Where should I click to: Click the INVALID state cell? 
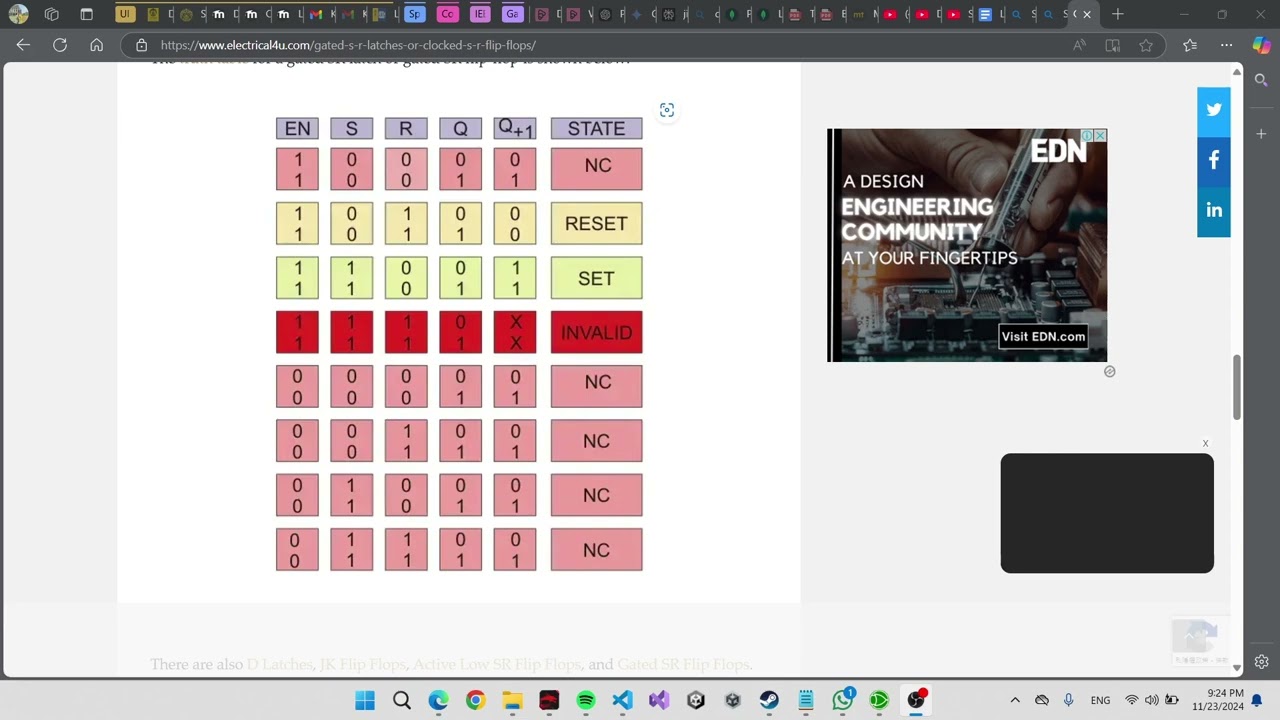coord(596,333)
